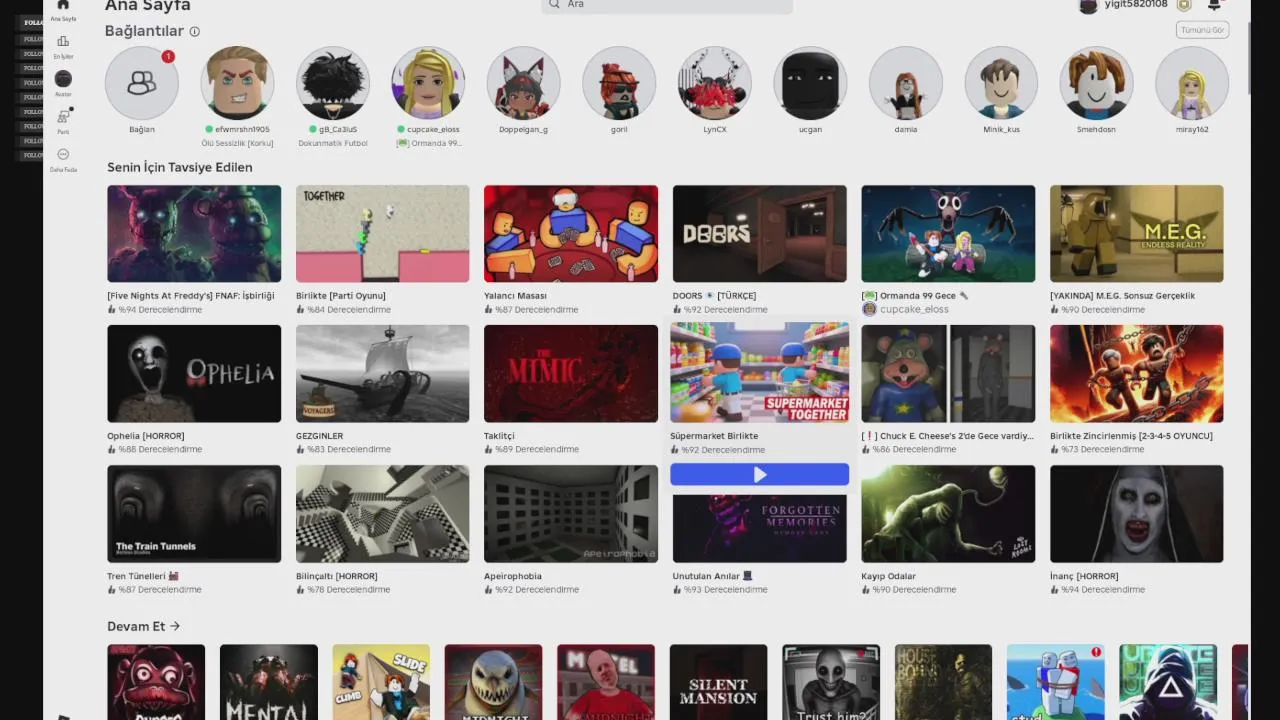The height and width of the screenshot is (720, 1280).
Task: Click the 'Apeirophobia' game title
Action: [x=513, y=576]
